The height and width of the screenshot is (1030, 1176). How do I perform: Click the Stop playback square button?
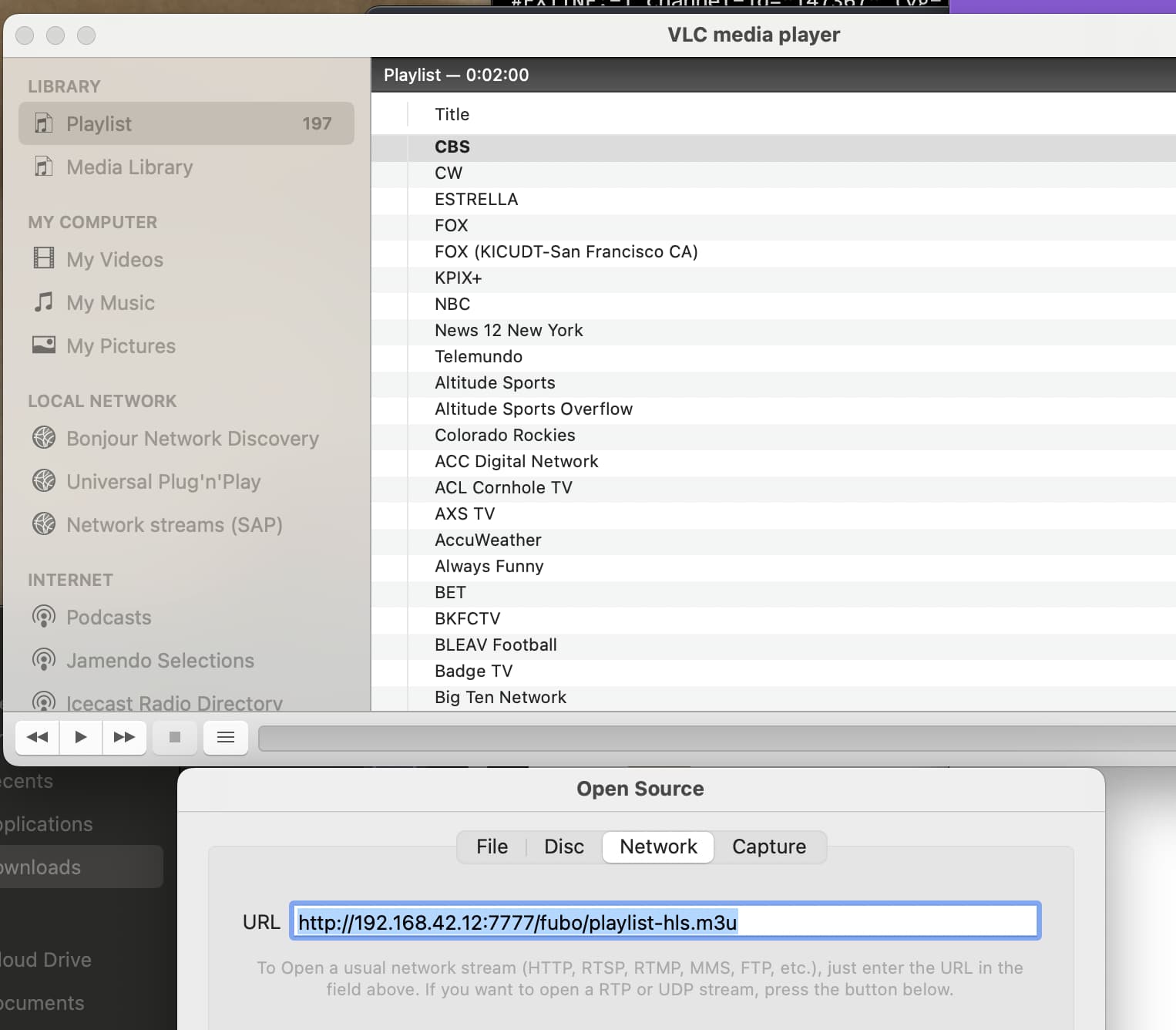(x=175, y=737)
